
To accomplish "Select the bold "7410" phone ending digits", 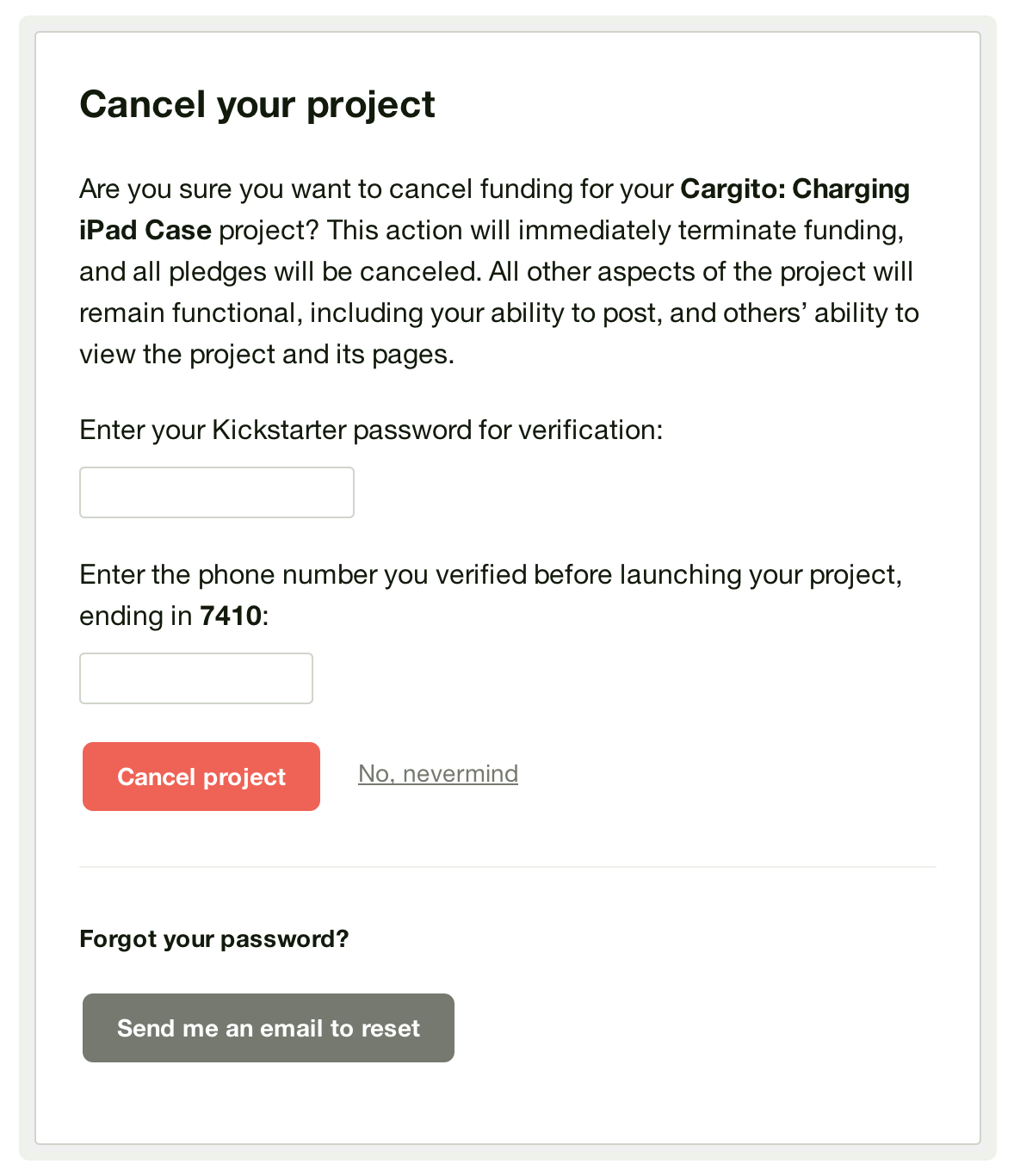I will (230, 616).
